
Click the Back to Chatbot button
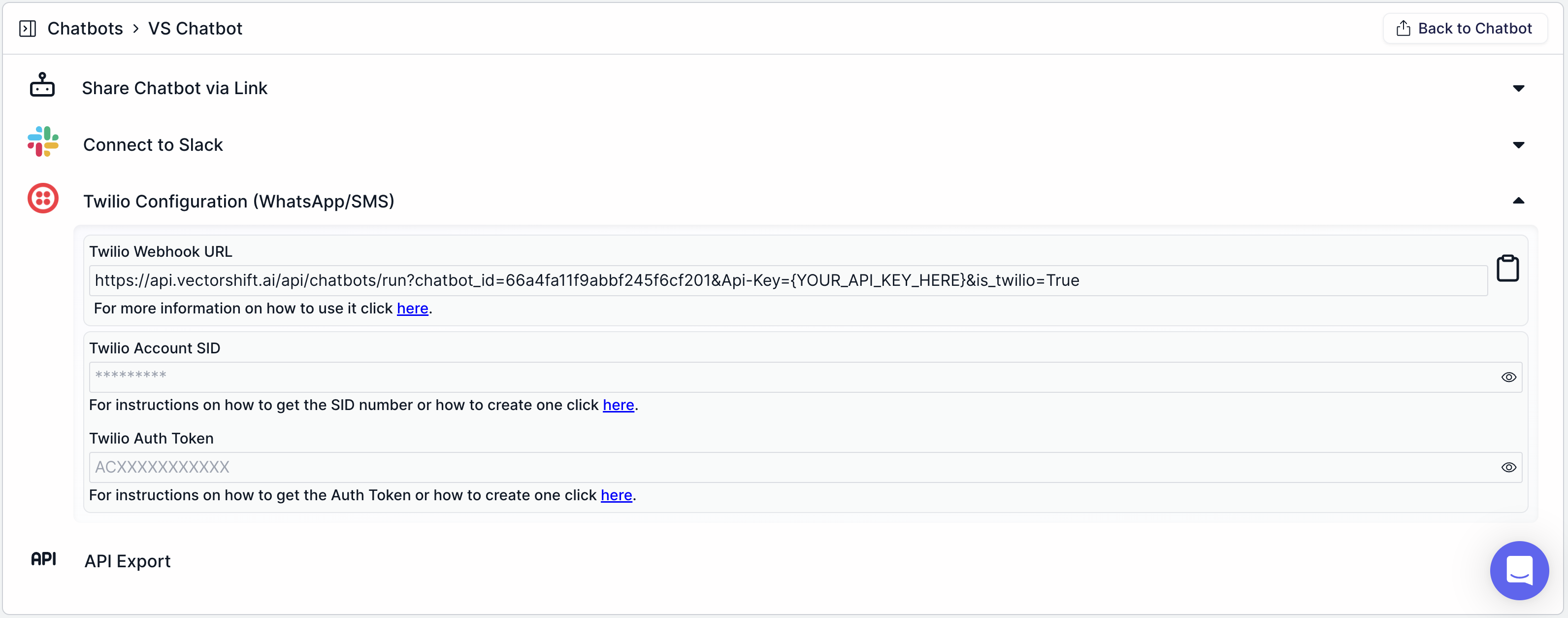click(1465, 28)
